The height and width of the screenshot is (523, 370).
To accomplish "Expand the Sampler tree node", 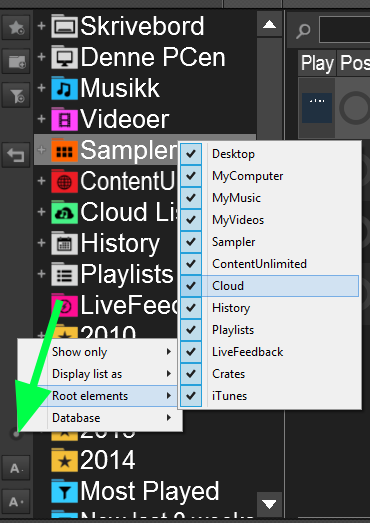I will (x=41, y=150).
